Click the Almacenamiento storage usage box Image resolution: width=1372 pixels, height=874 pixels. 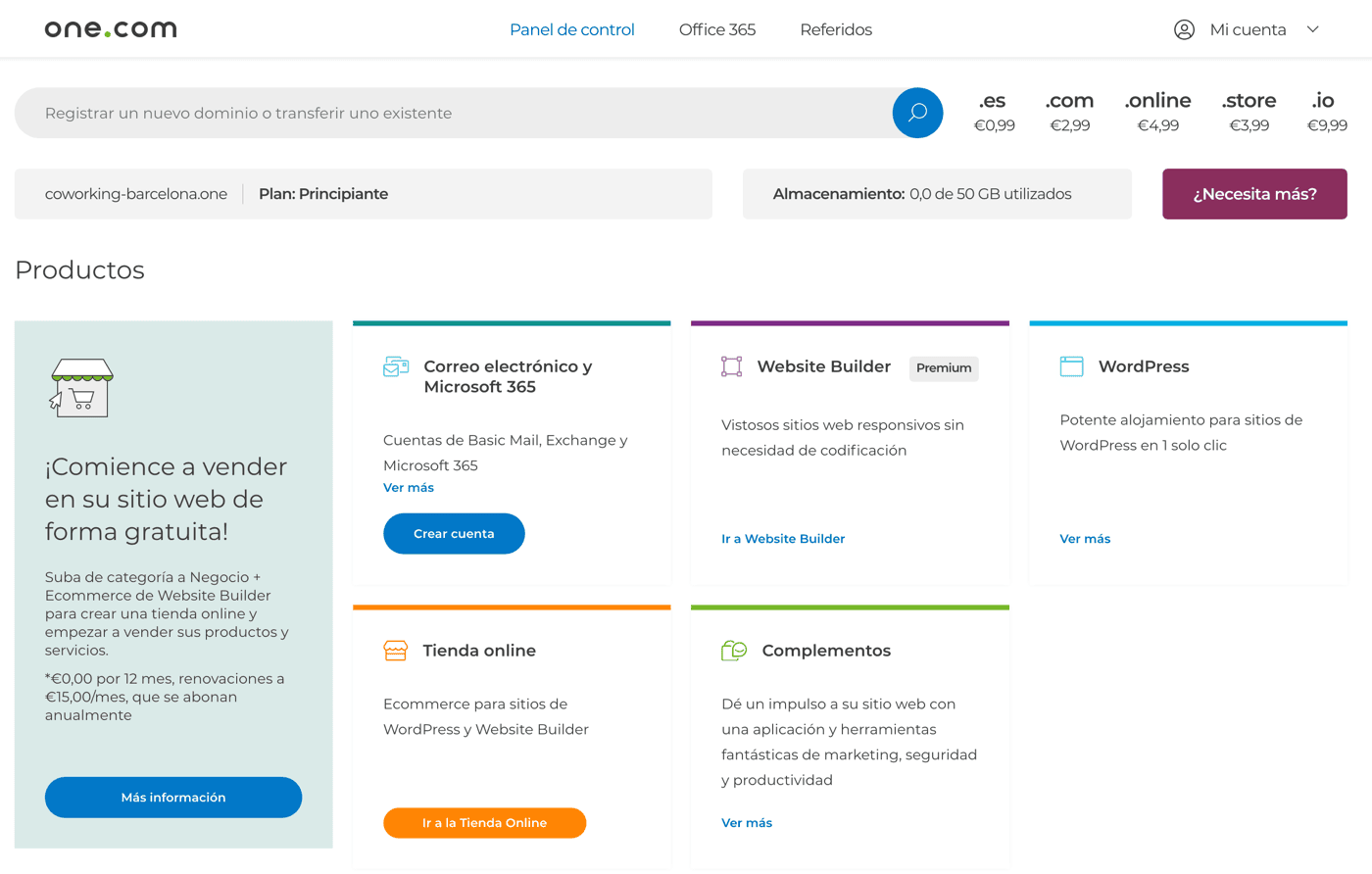[x=937, y=194]
